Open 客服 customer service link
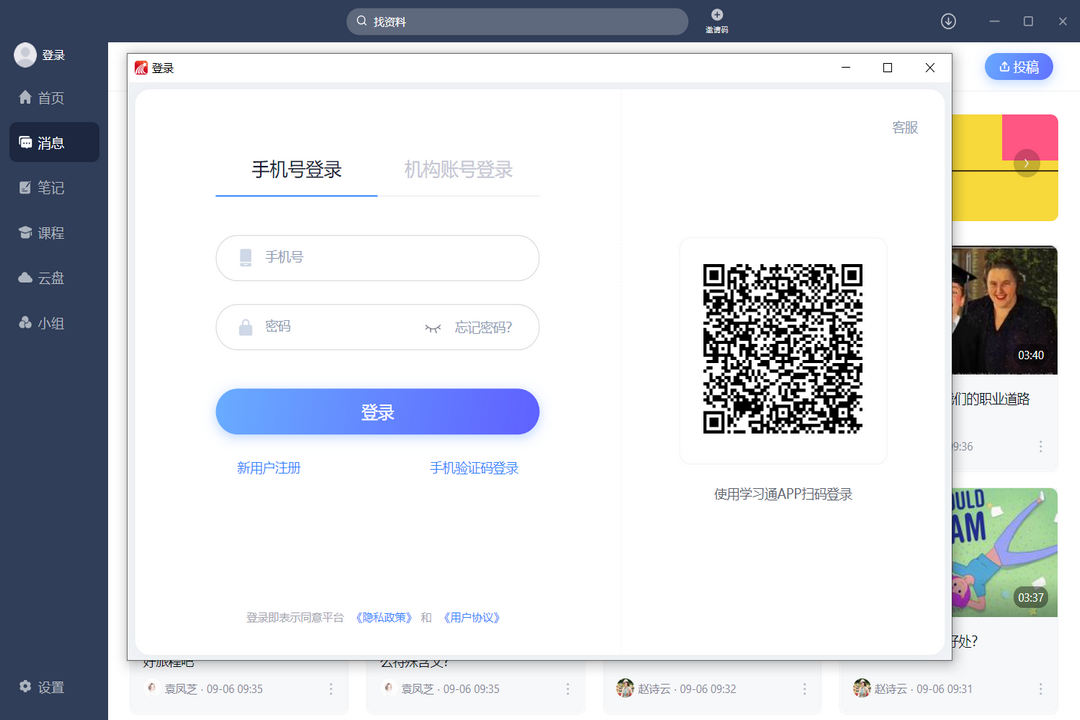This screenshot has height=720, width=1080. click(x=904, y=128)
